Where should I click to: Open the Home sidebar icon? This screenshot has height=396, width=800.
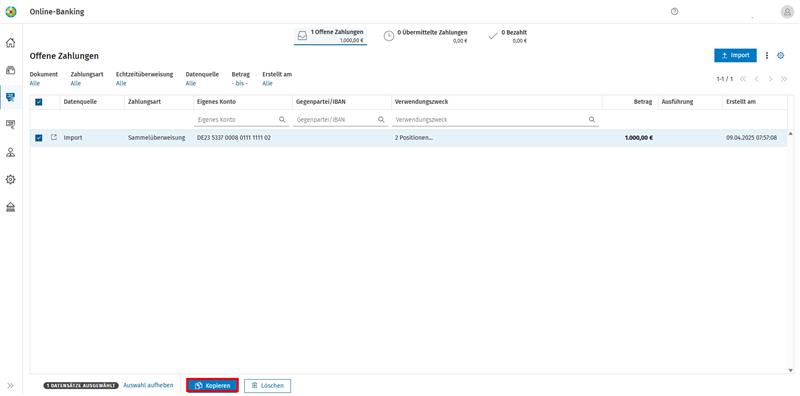point(10,43)
